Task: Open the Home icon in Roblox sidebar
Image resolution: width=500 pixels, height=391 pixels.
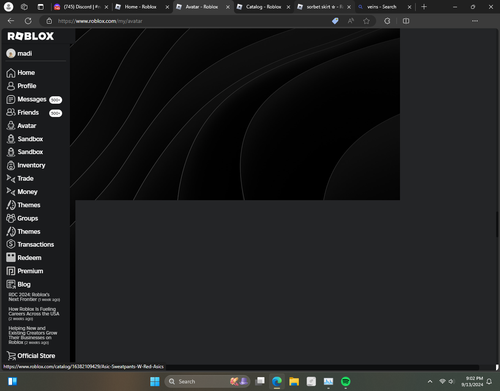Action: 11,73
